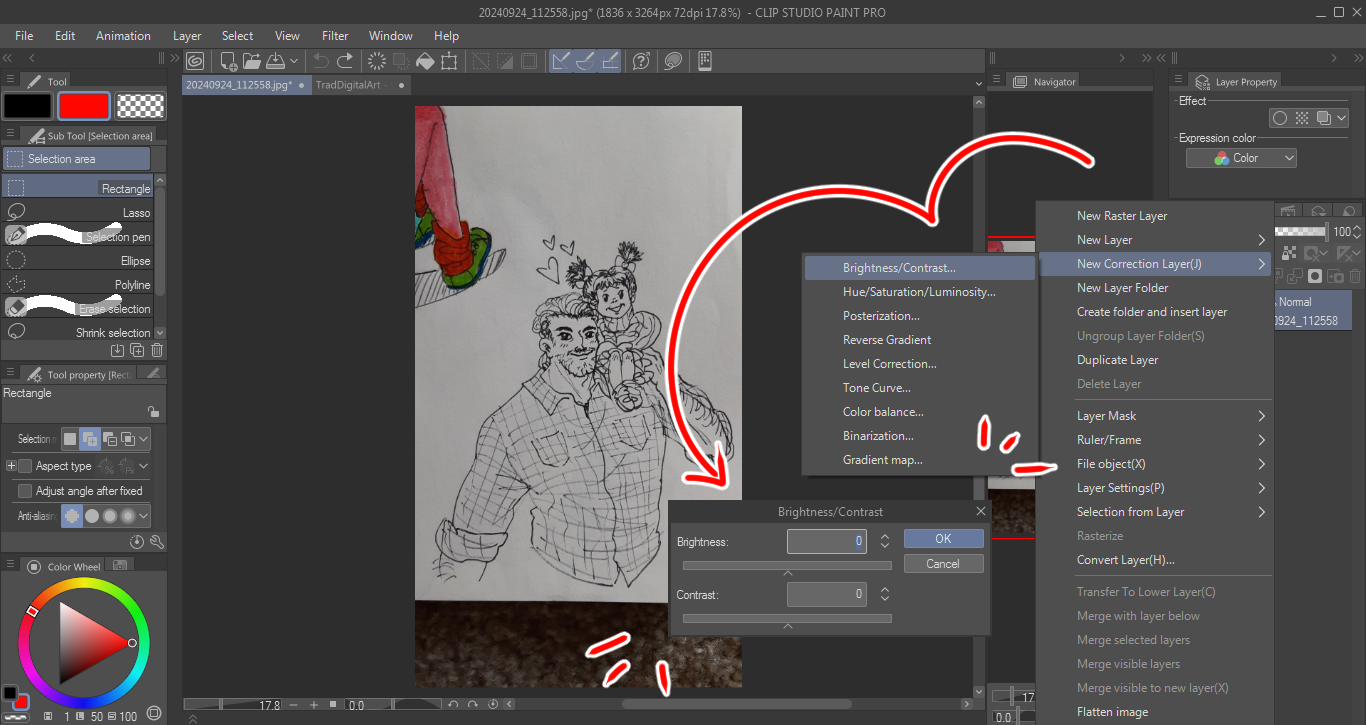Toggle Snap to Grid icon

click(x=609, y=61)
